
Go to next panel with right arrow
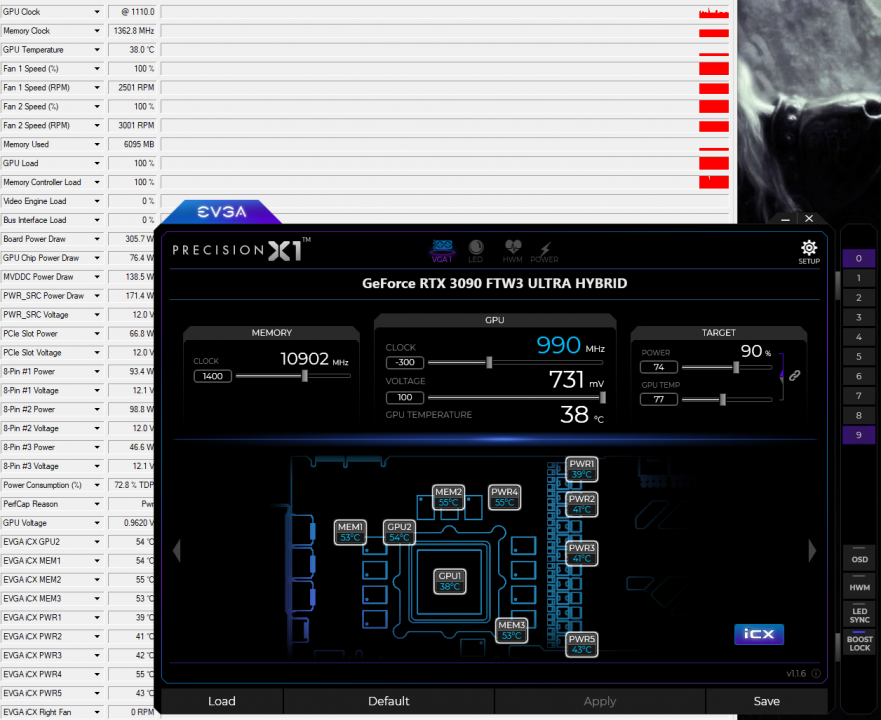tap(812, 551)
